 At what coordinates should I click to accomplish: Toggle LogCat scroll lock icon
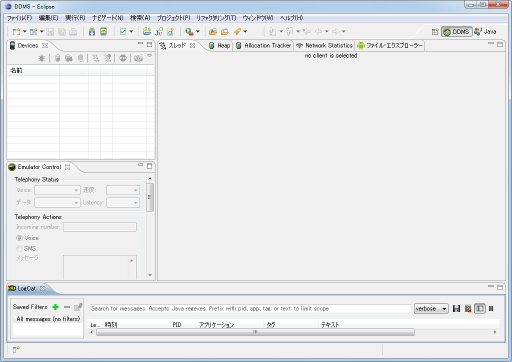491,309
